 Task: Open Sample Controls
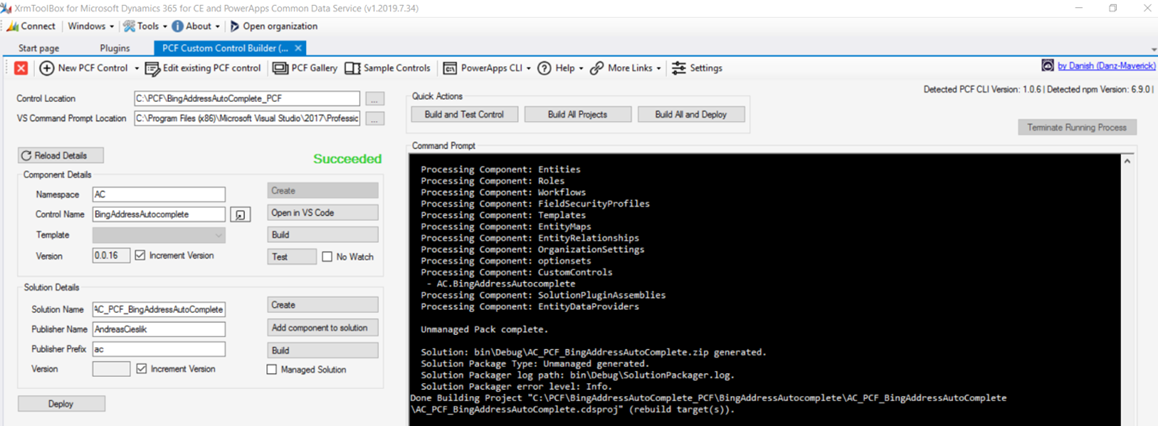[x=388, y=68]
